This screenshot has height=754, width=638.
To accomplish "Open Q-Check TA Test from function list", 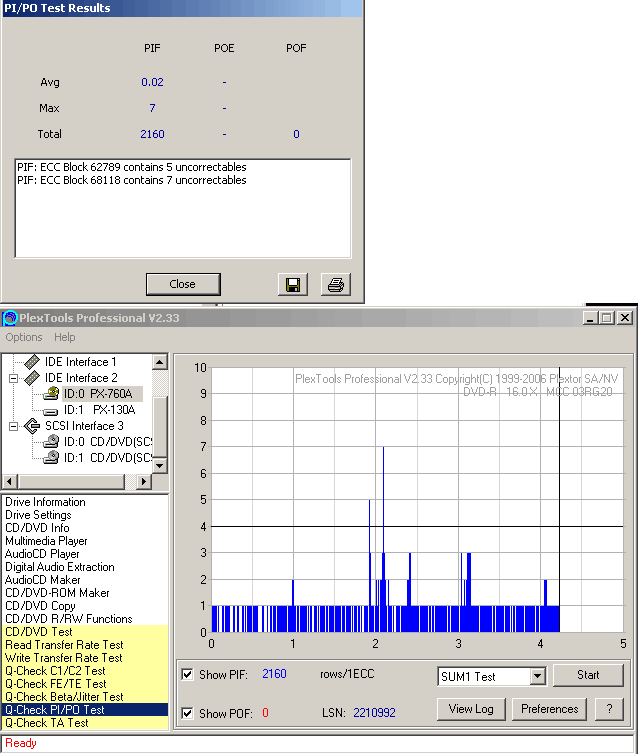I will click(x=45, y=723).
